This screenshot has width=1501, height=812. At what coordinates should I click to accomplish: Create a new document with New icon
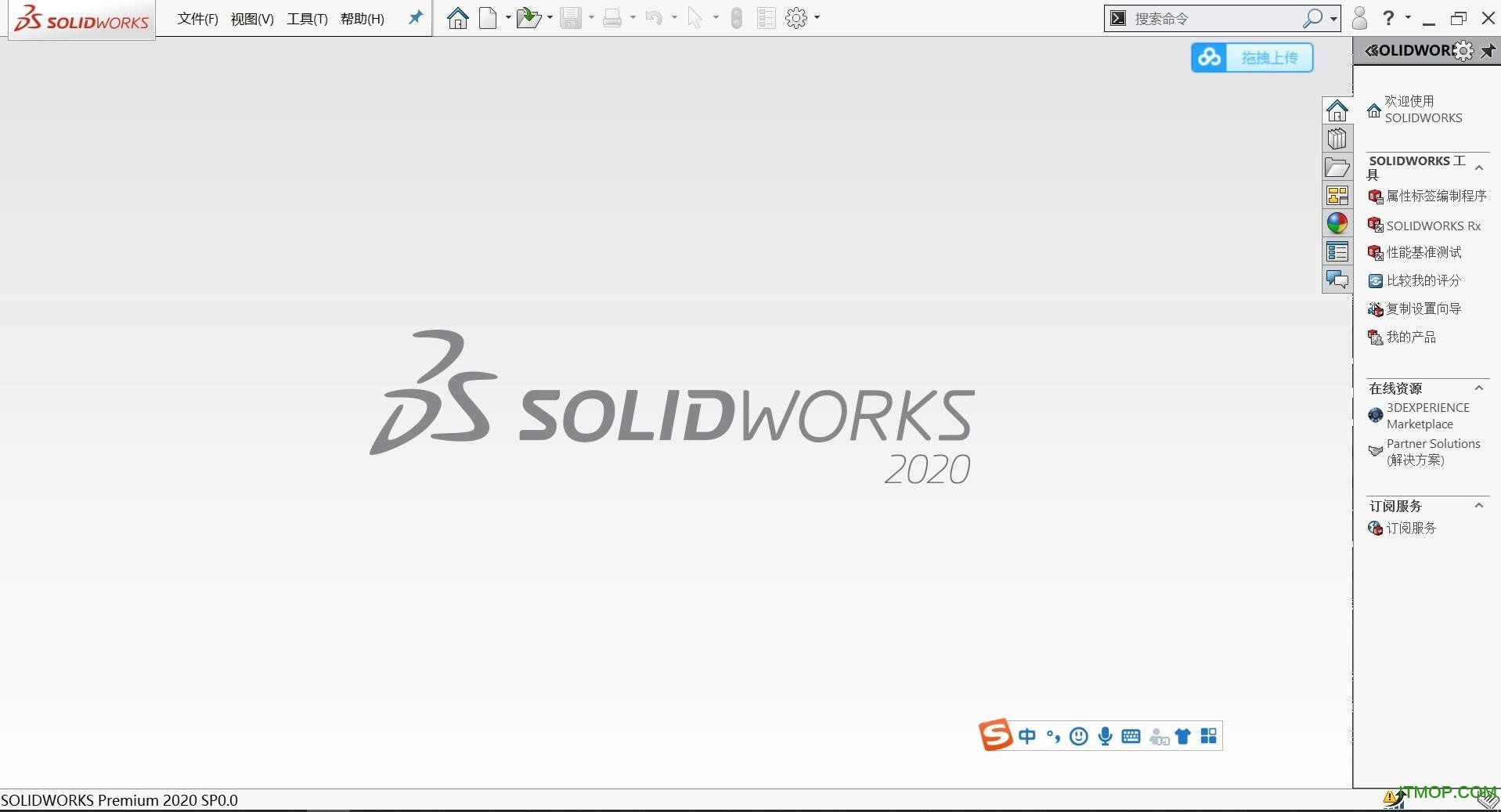(x=488, y=18)
